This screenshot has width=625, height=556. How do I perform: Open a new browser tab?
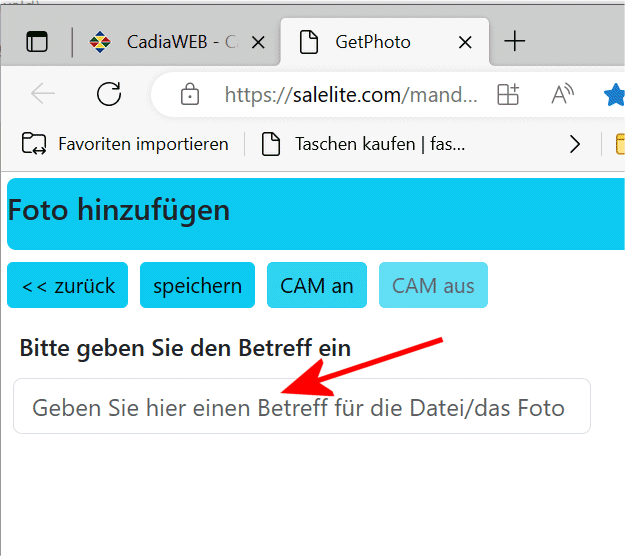[x=515, y=41]
